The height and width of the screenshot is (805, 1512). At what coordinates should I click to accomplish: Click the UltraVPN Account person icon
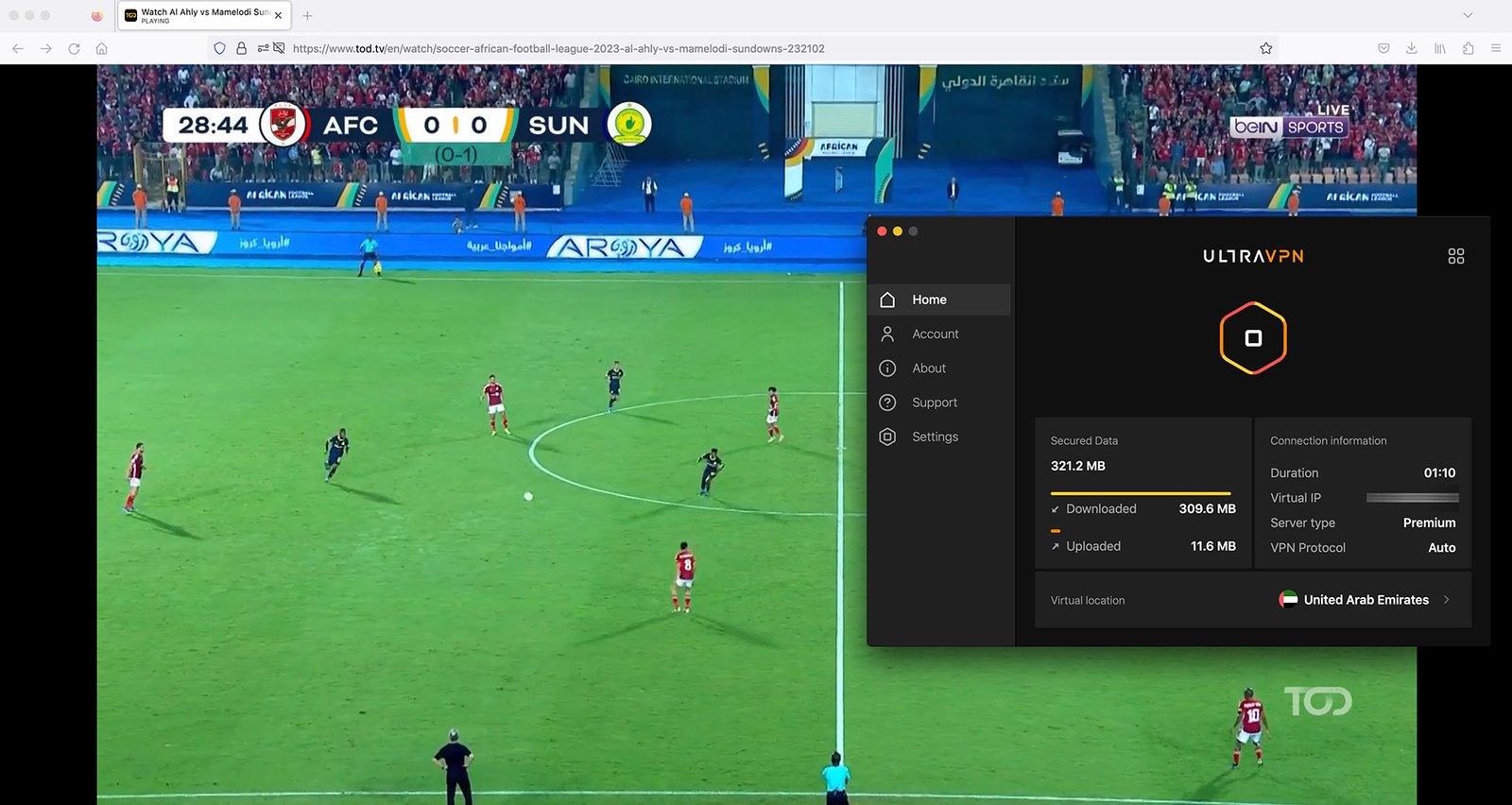point(887,334)
